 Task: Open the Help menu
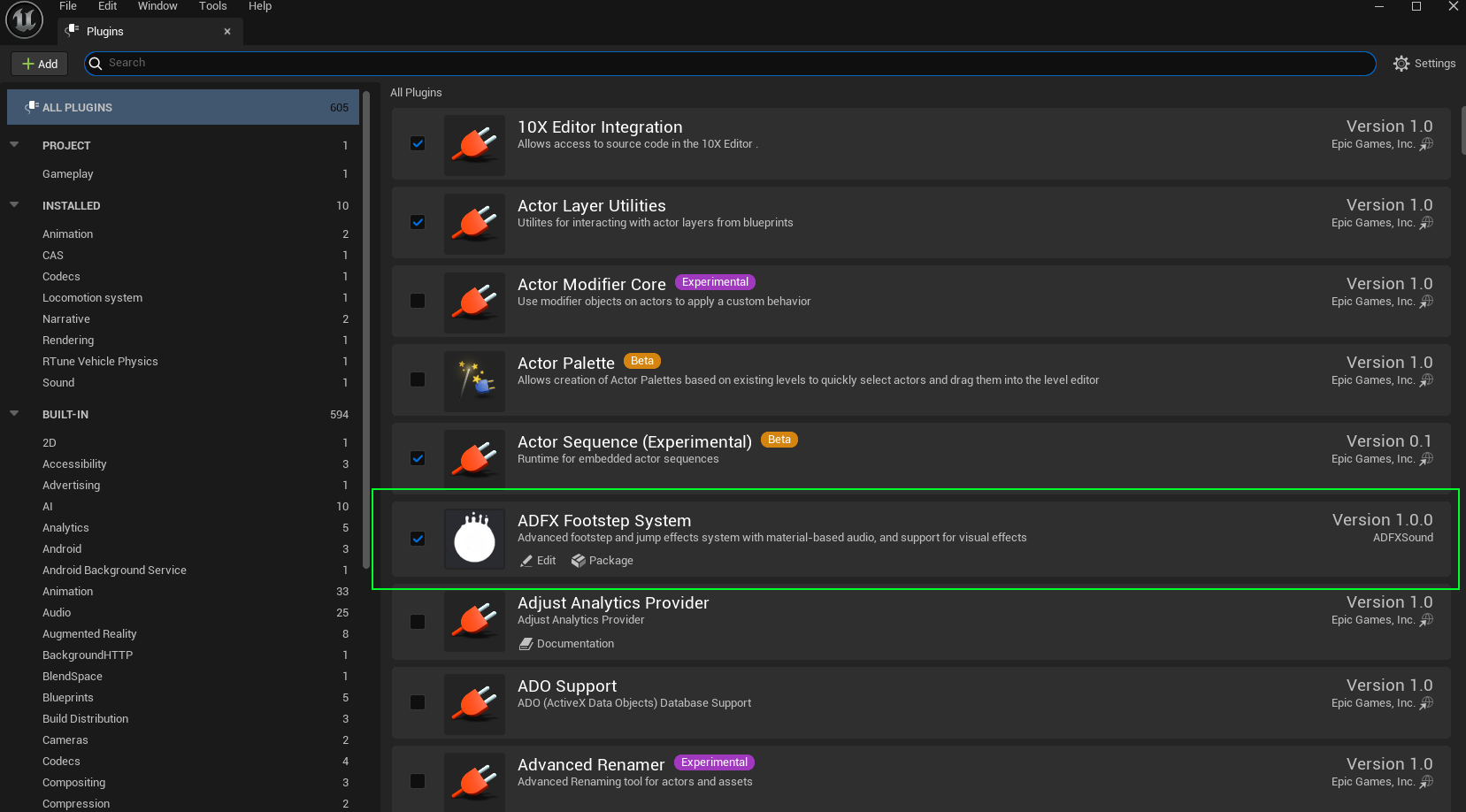[260, 6]
